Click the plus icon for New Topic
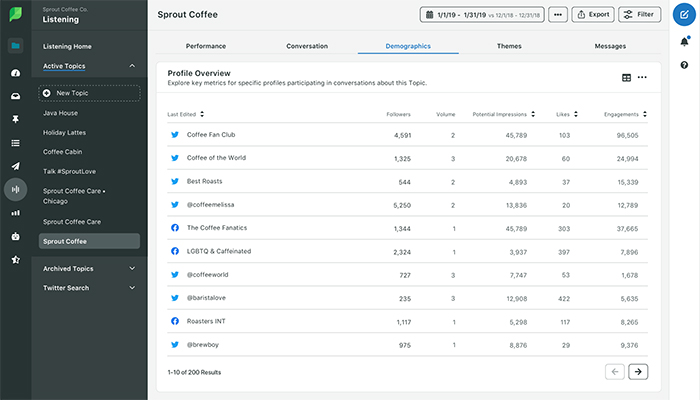This screenshot has width=700, height=400. coord(46,93)
